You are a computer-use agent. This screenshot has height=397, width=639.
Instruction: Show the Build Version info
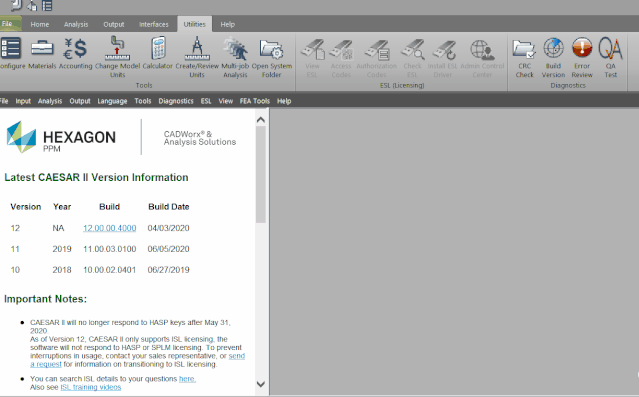click(553, 58)
